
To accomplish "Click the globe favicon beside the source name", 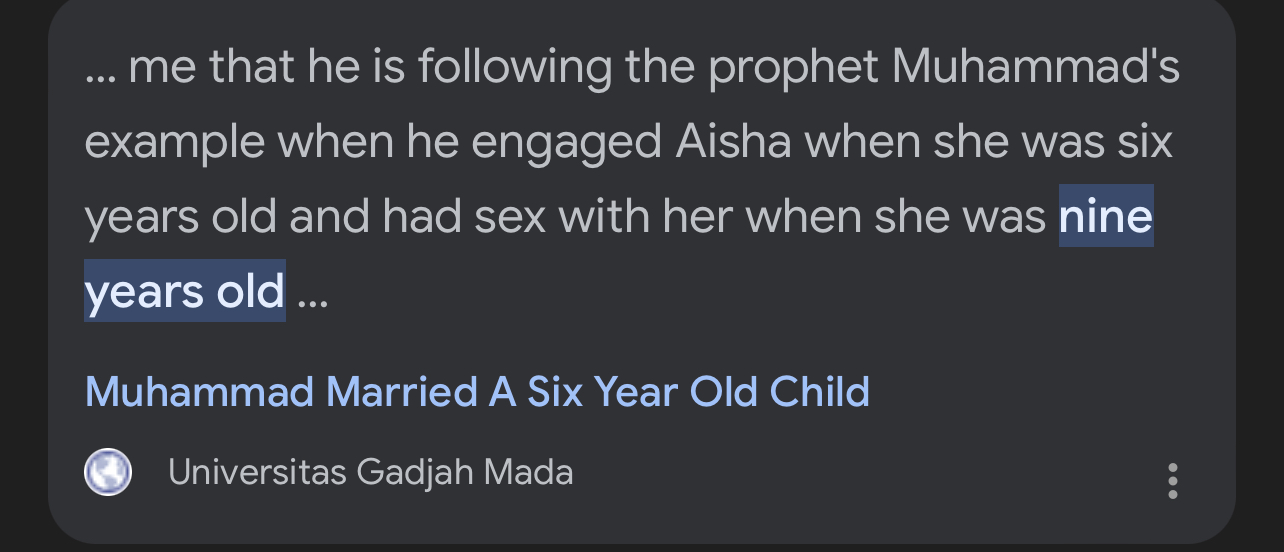I will click(108, 473).
